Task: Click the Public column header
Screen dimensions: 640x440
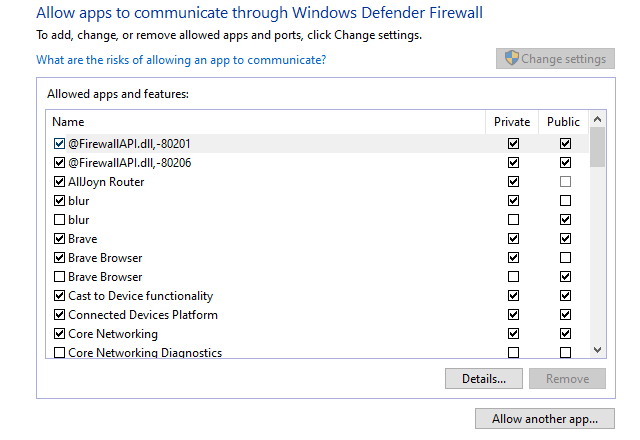Action: 564,122
